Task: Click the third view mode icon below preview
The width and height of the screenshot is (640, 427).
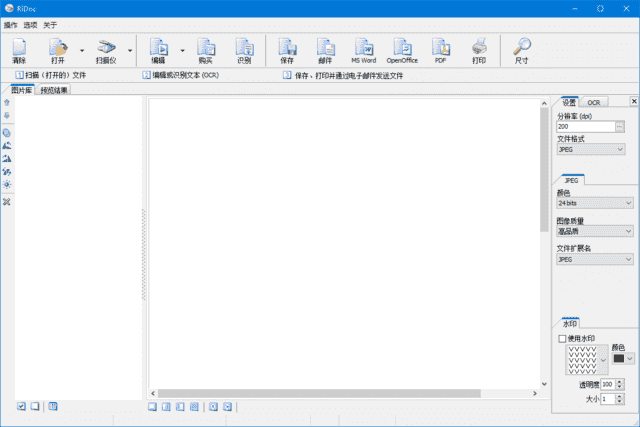Action: (180, 407)
